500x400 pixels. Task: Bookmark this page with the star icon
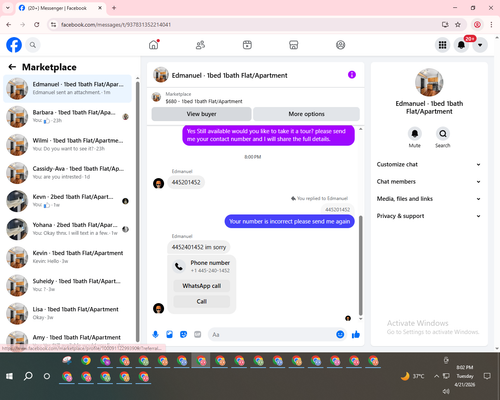[458, 25]
